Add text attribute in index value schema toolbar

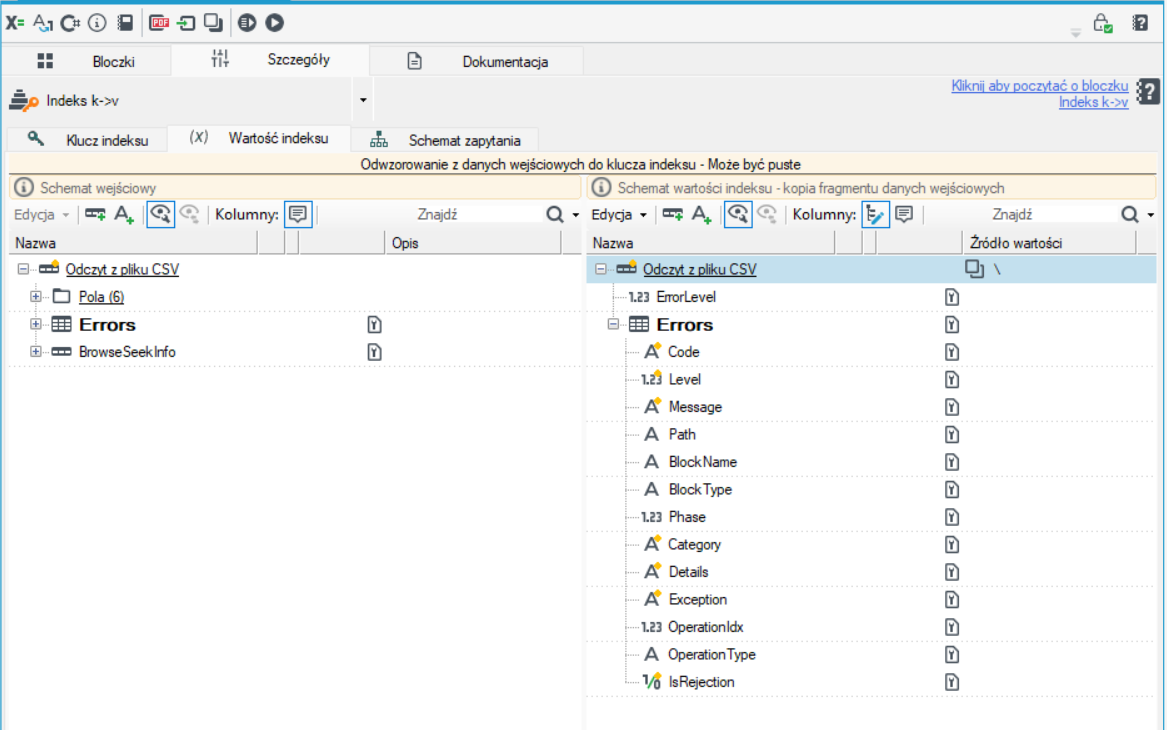point(701,214)
